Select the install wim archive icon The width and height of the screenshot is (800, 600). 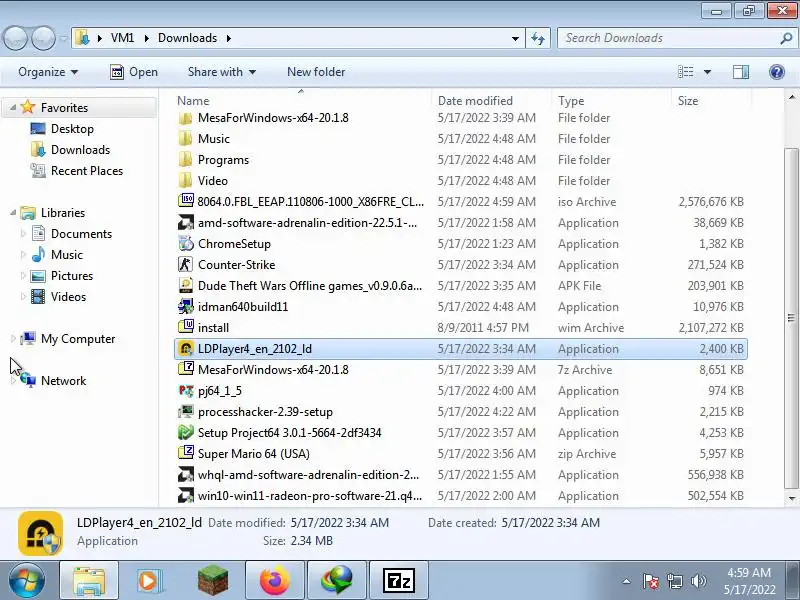186,328
